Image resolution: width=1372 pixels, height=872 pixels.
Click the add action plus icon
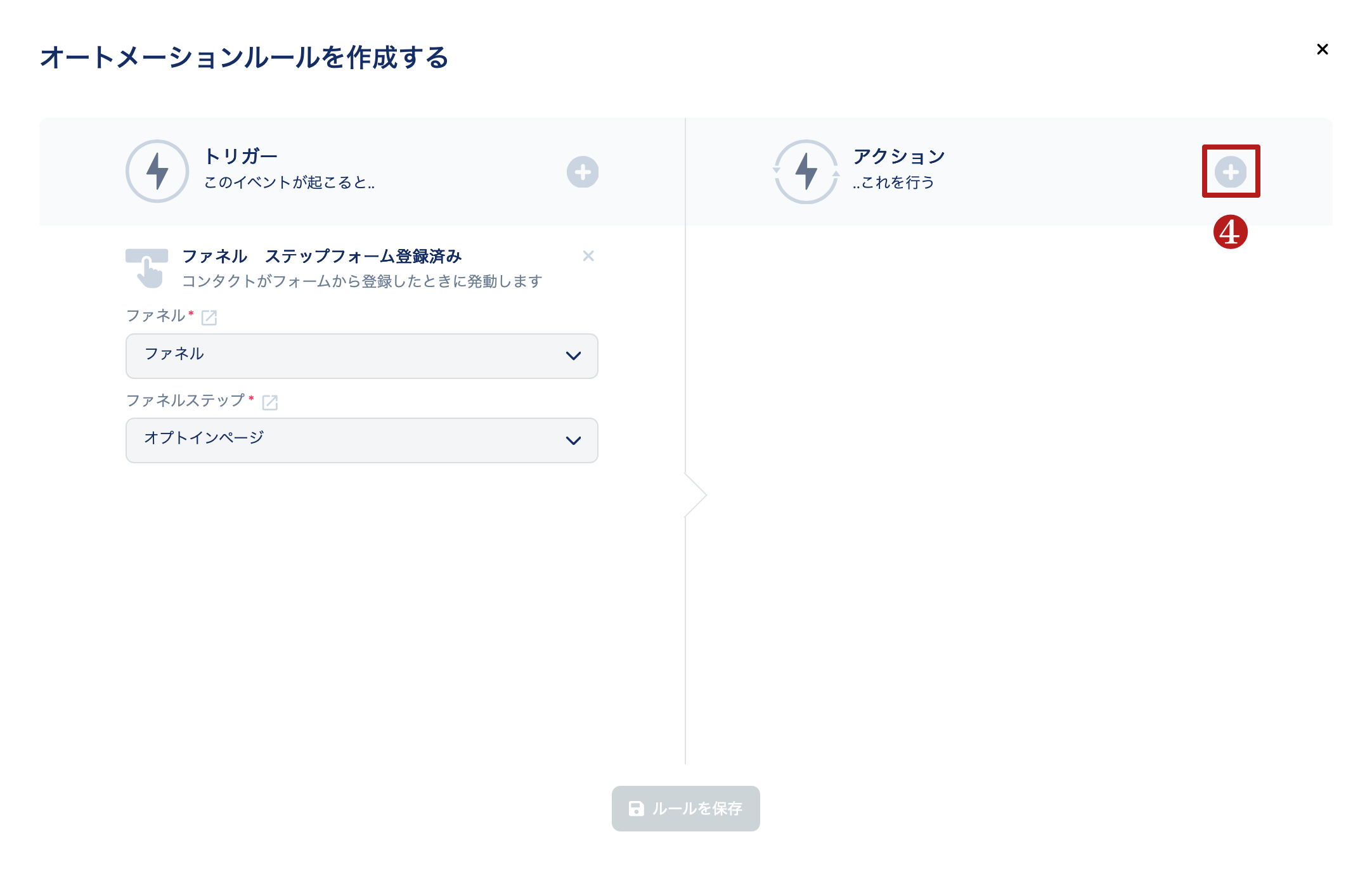point(1231,172)
